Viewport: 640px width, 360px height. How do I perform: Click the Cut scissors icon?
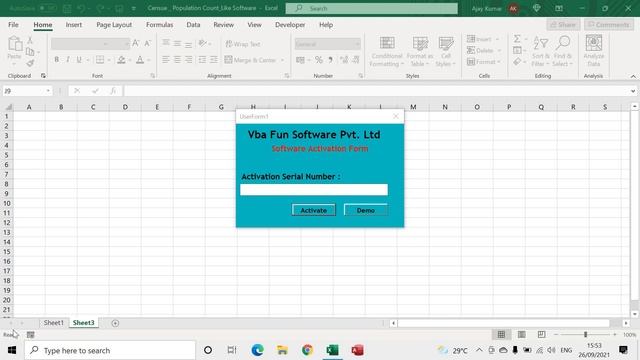tap(30, 40)
